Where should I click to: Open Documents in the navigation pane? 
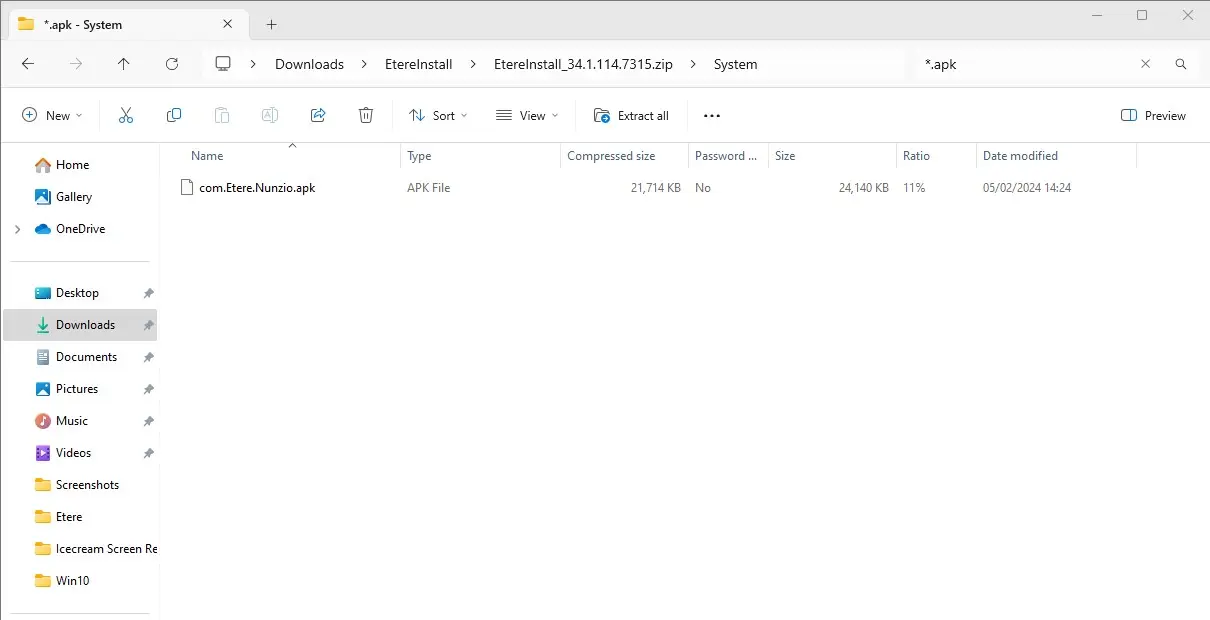click(86, 357)
